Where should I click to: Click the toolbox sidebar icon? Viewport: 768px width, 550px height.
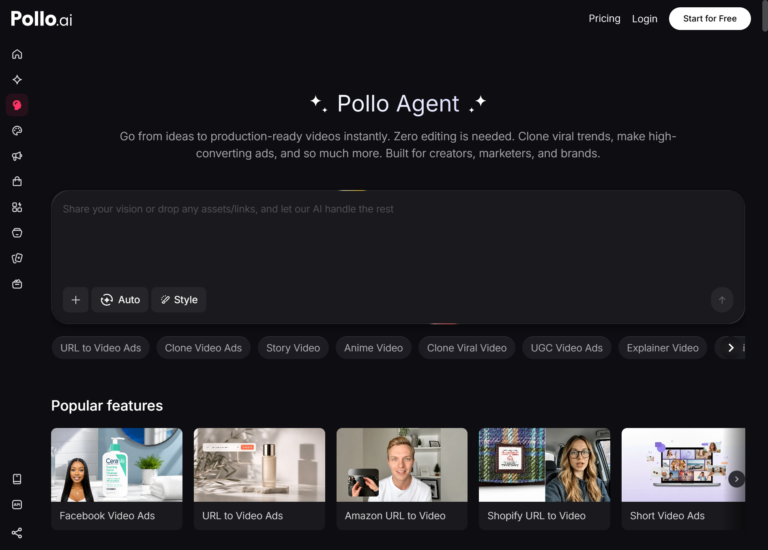[x=17, y=284]
